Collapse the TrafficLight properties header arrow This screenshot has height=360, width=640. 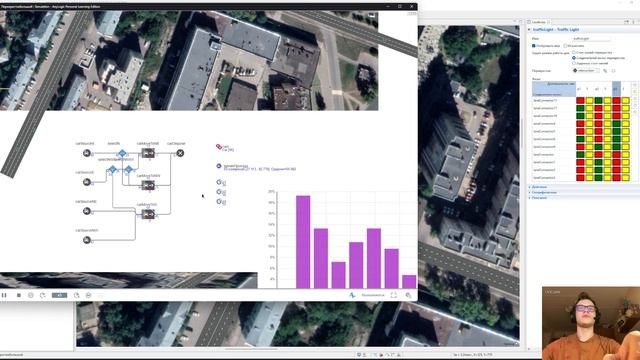529,30
